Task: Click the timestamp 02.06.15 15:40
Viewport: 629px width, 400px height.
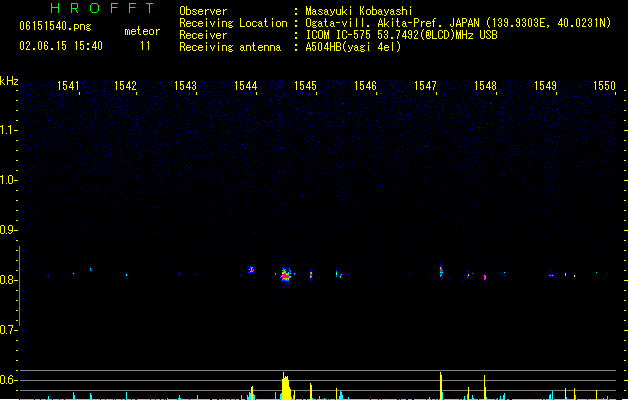Action: point(61,46)
